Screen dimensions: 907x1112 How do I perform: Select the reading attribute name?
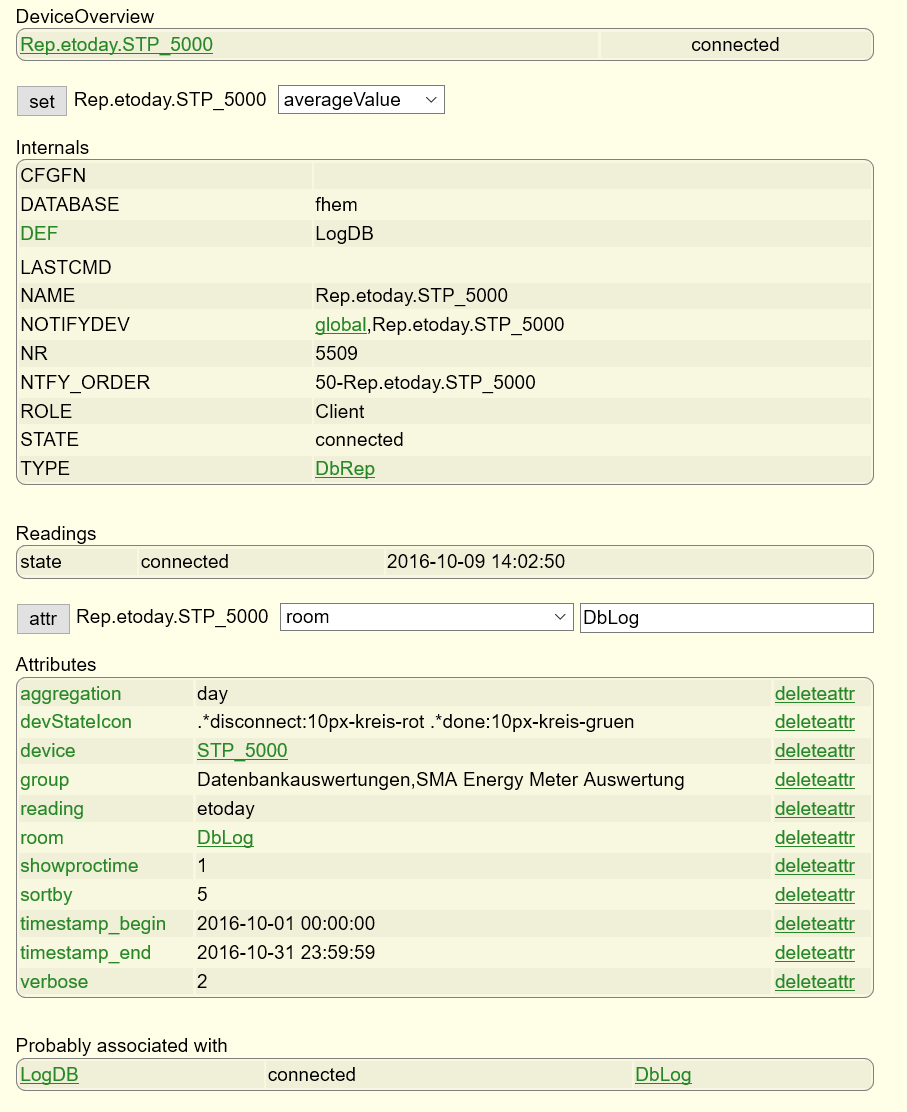pyautogui.click(x=52, y=809)
